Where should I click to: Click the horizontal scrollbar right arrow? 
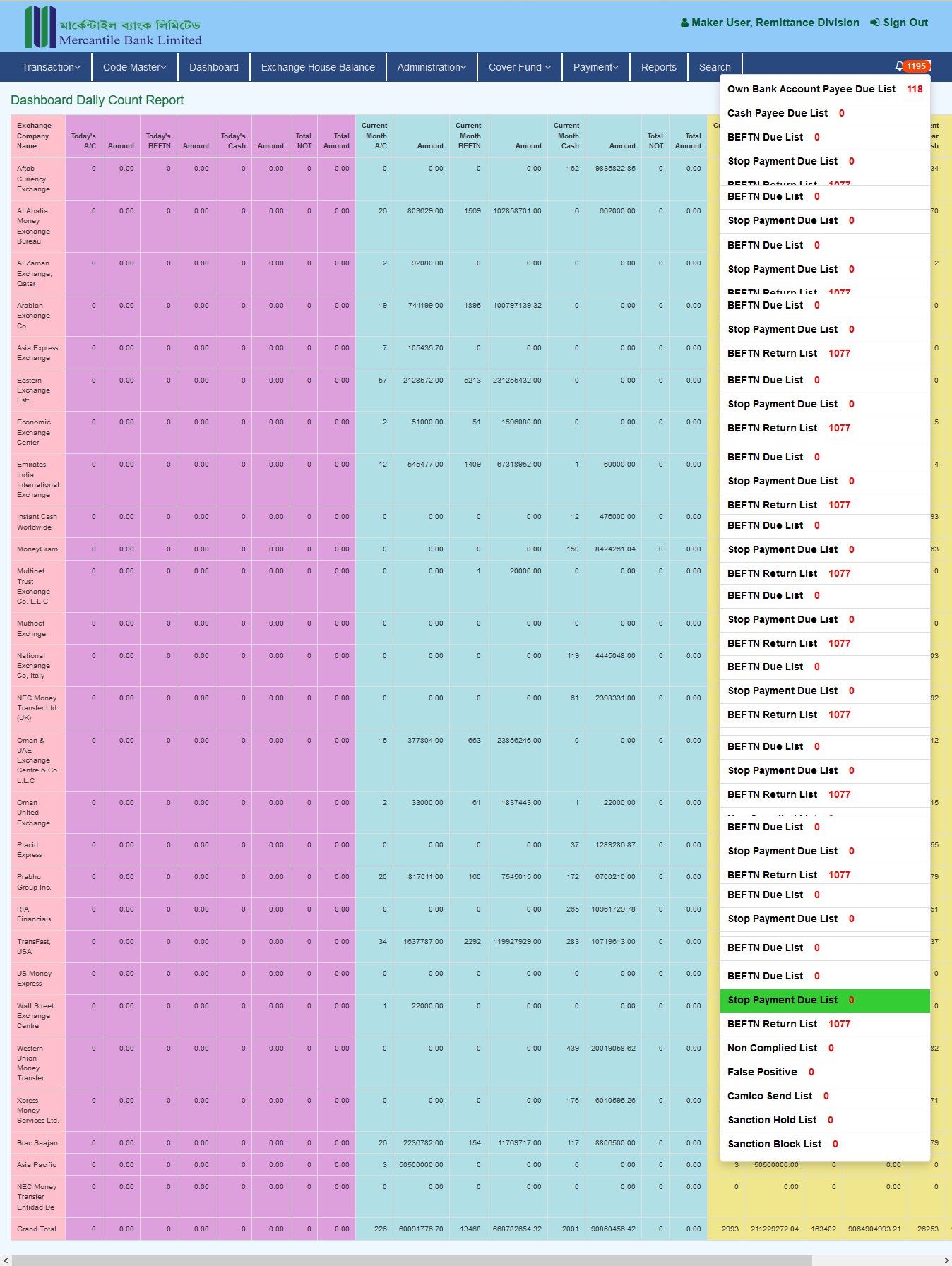pos(946,1260)
